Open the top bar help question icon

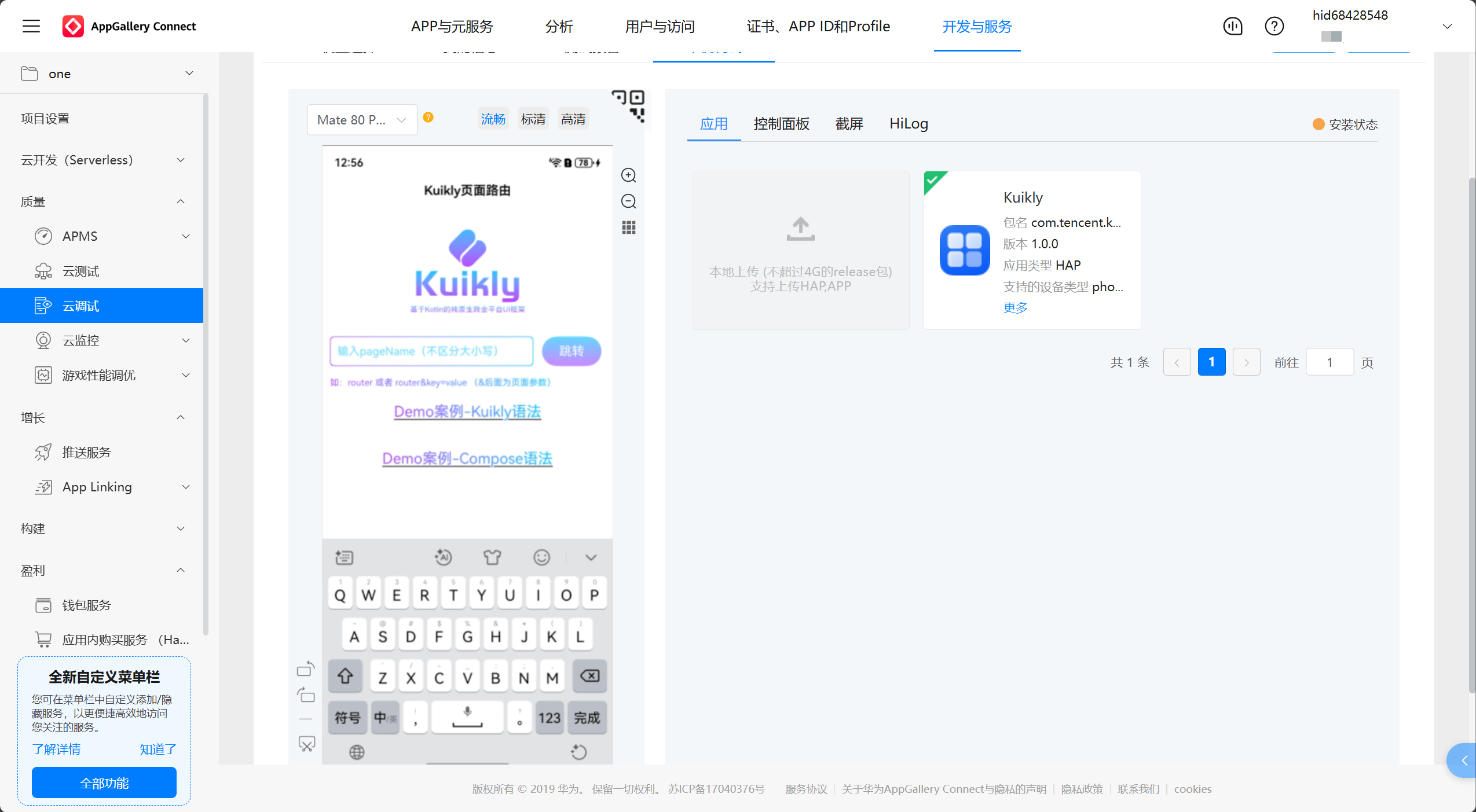[x=1274, y=26]
